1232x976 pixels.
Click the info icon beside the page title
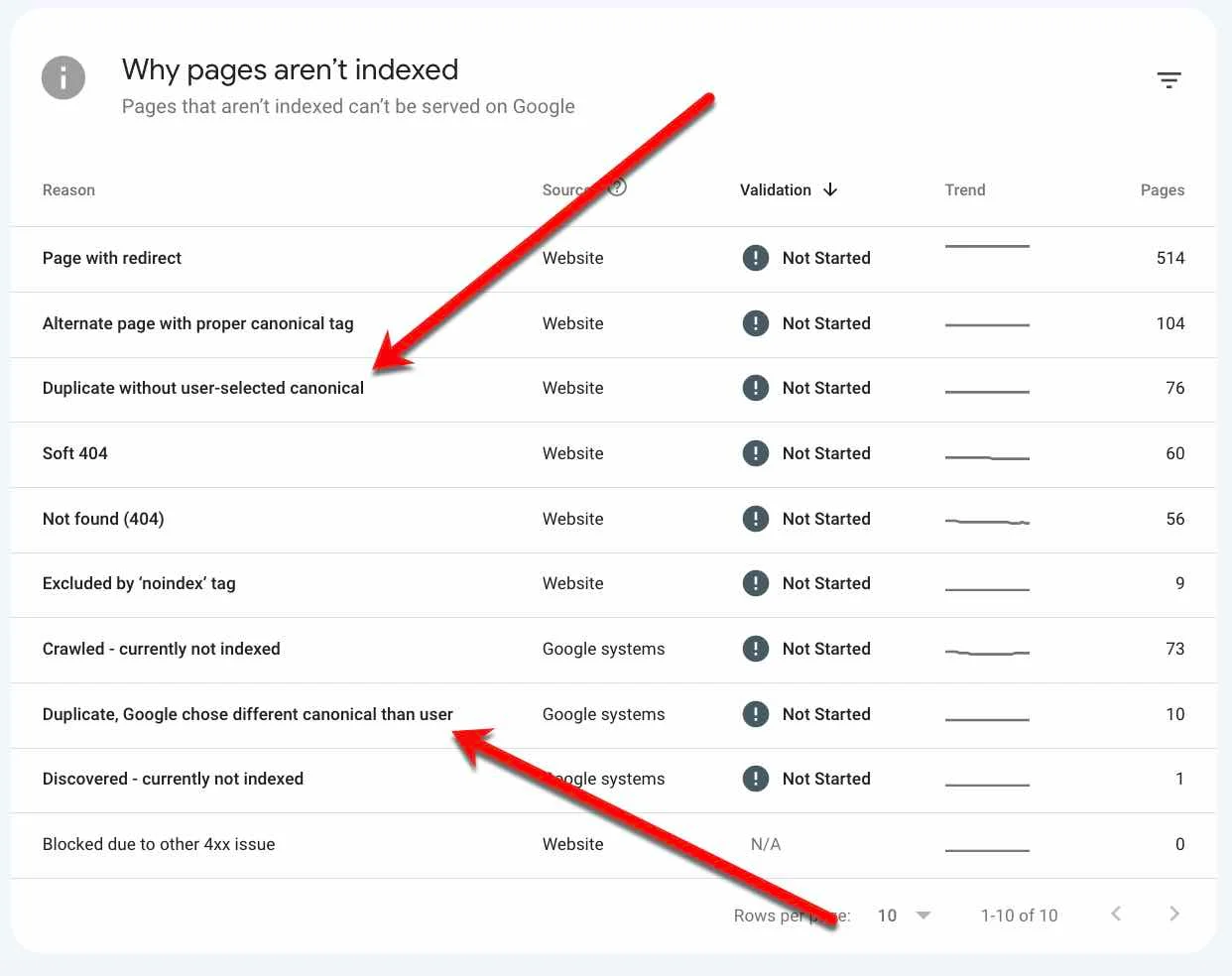[x=62, y=77]
